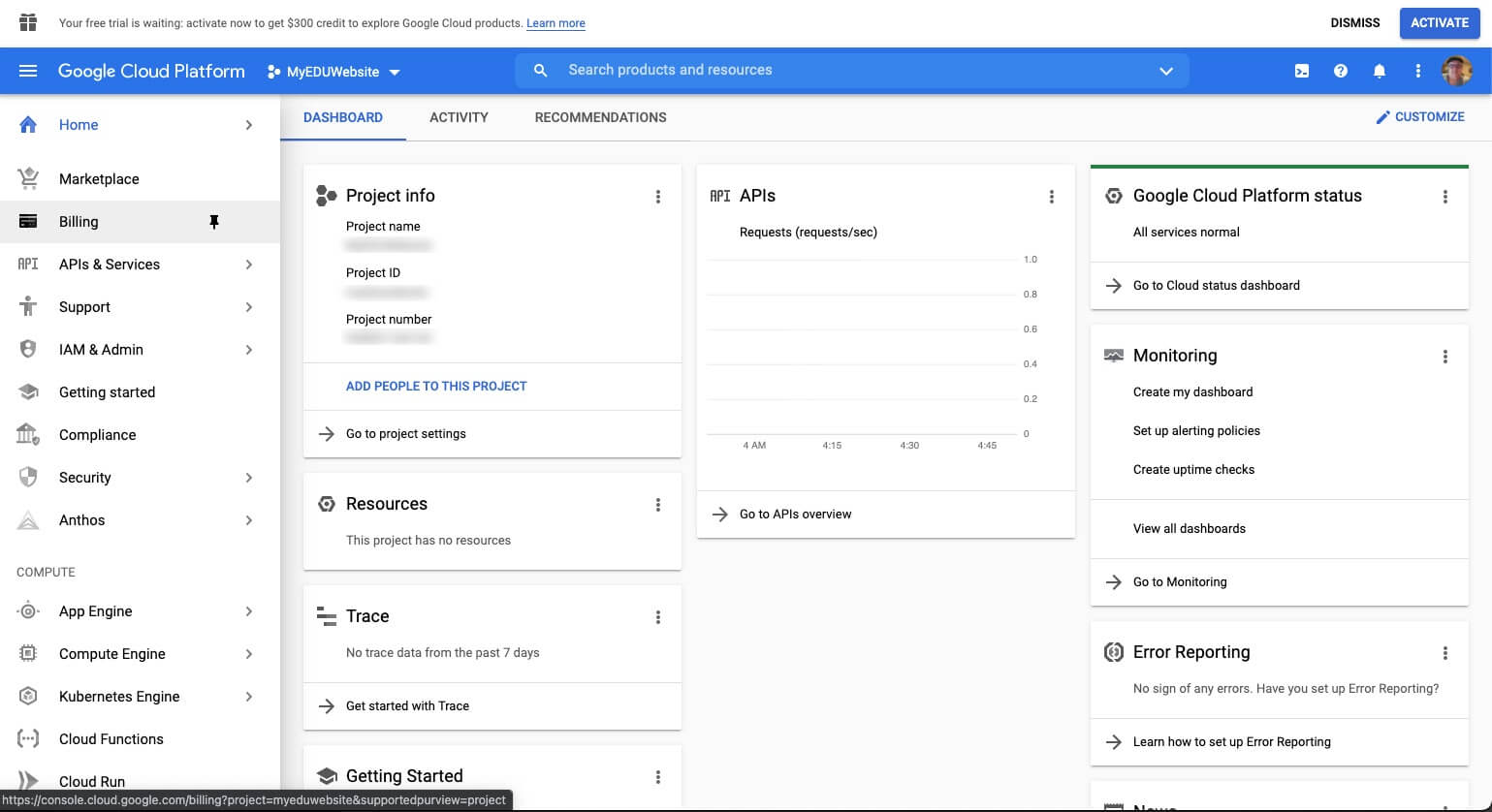Viewport: 1492px width, 812px height.
Task: Unpin Billing from the sidebar
Action: coord(214,222)
